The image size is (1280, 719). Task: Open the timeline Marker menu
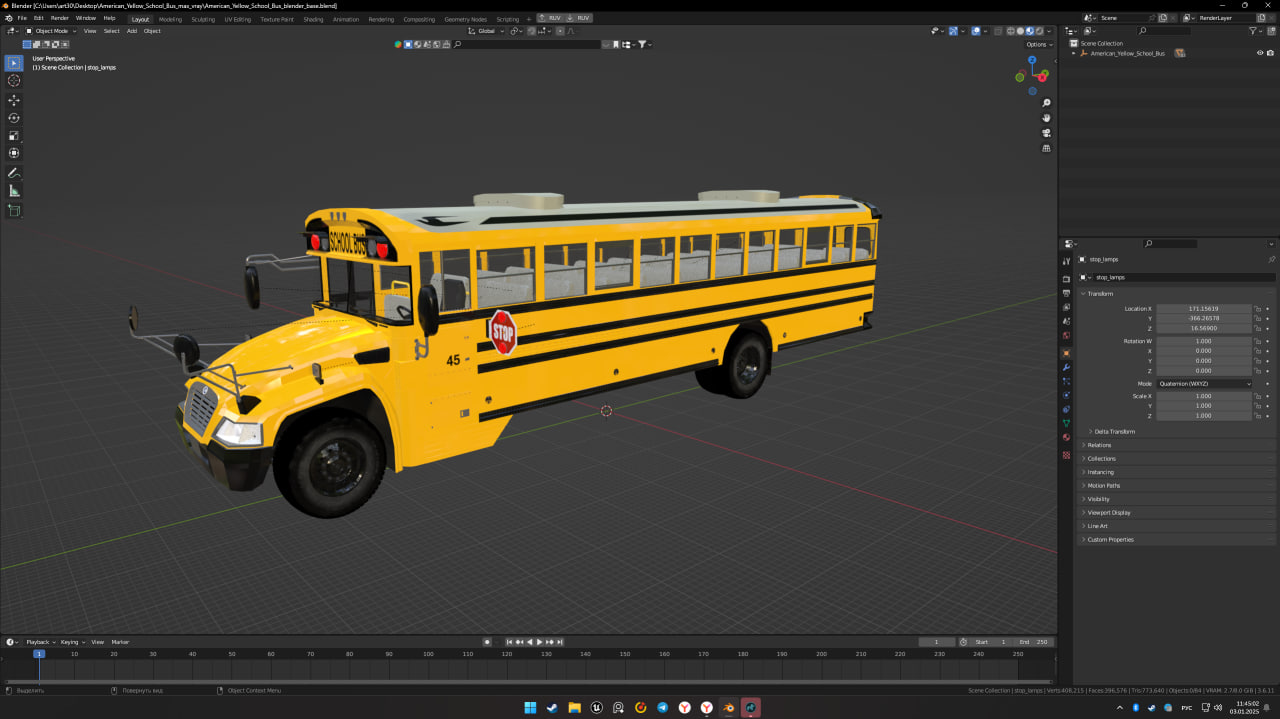(120, 642)
